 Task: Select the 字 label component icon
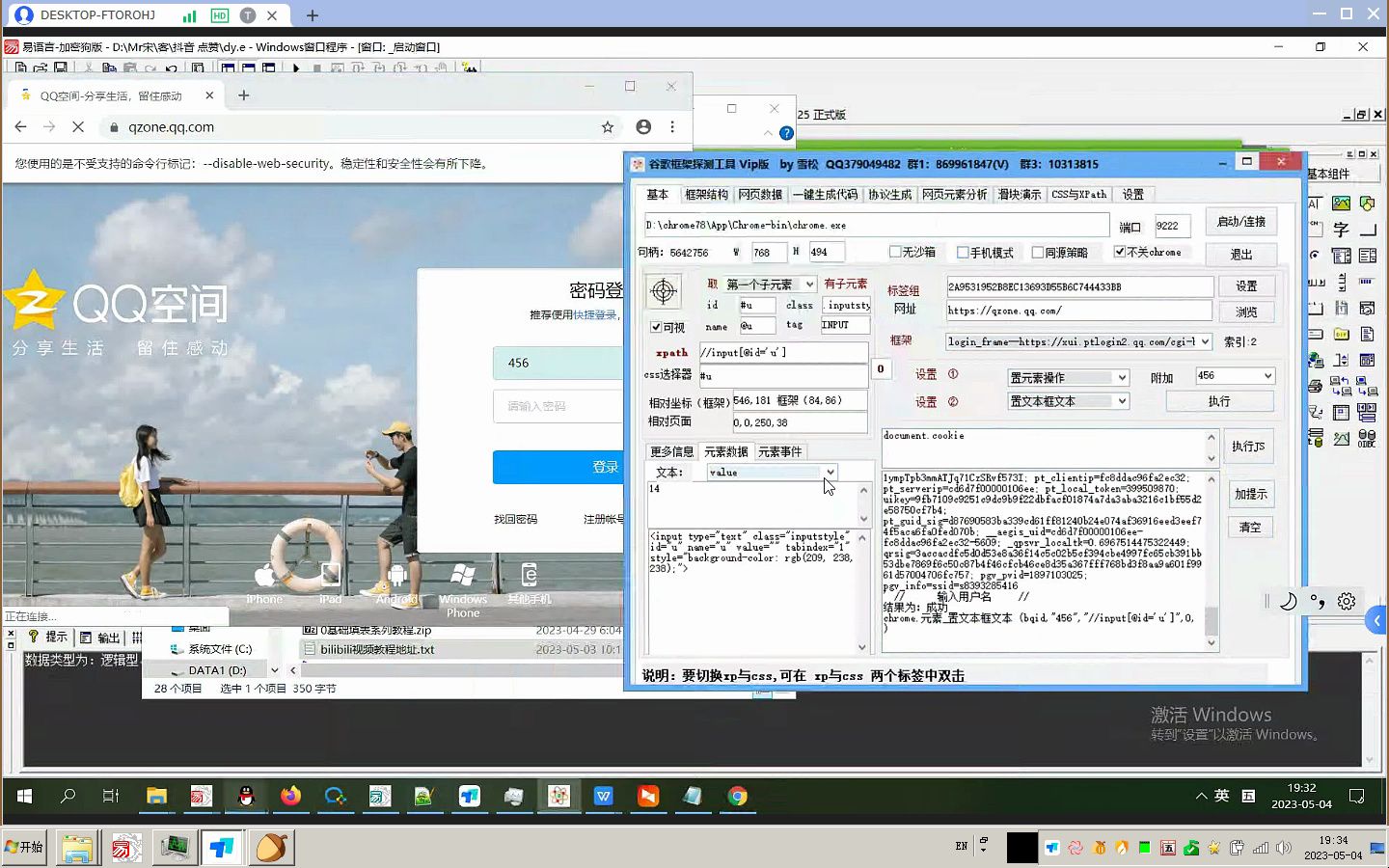(1341, 230)
